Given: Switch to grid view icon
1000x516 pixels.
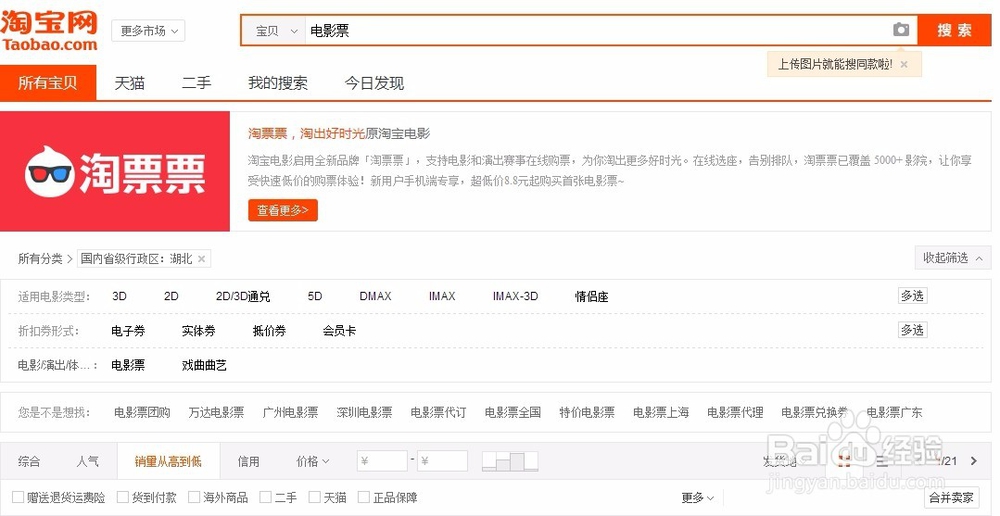Looking at the screenshot, I should click(845, 461).
